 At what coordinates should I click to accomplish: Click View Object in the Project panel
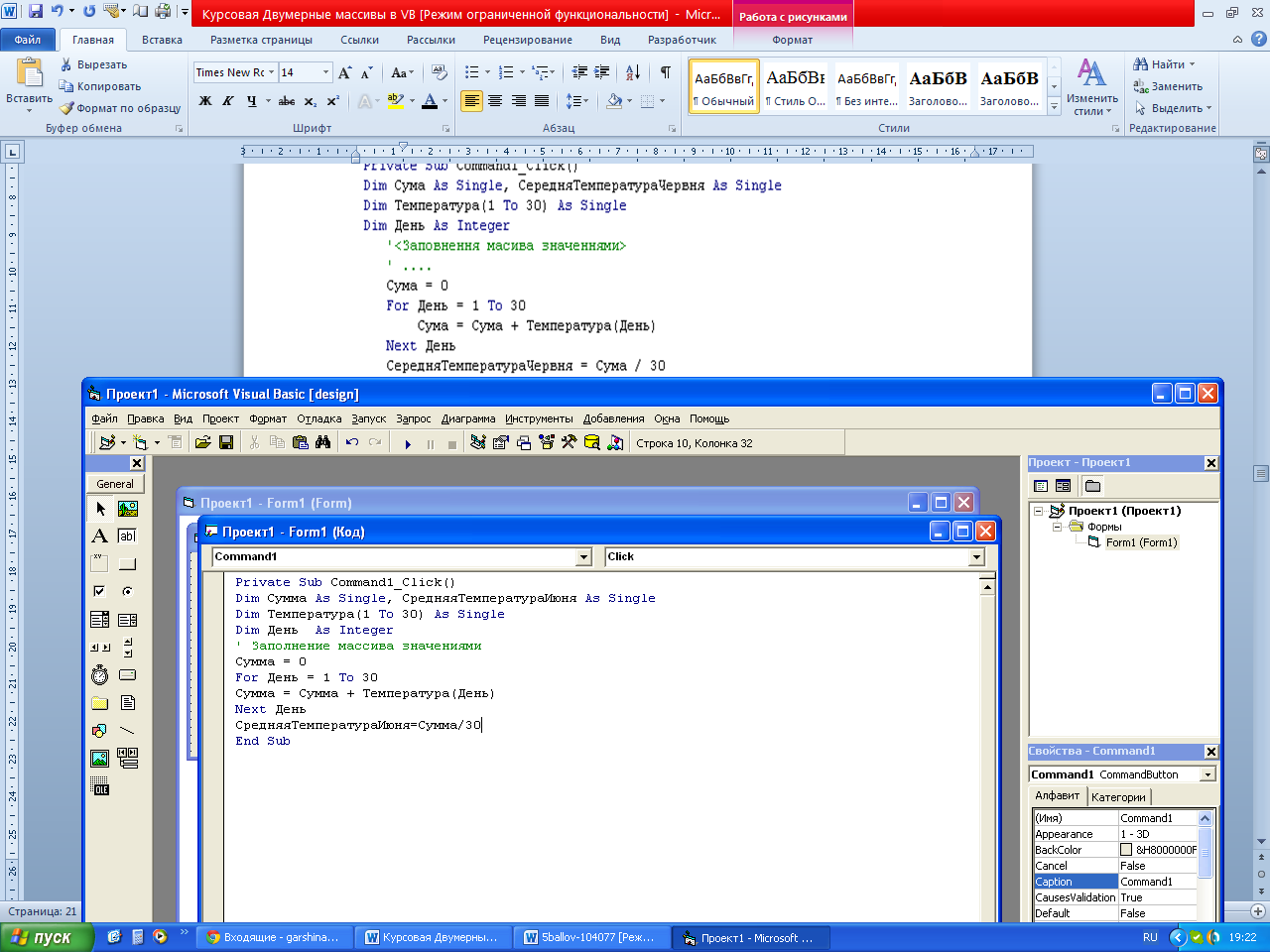coord(1064,486)
